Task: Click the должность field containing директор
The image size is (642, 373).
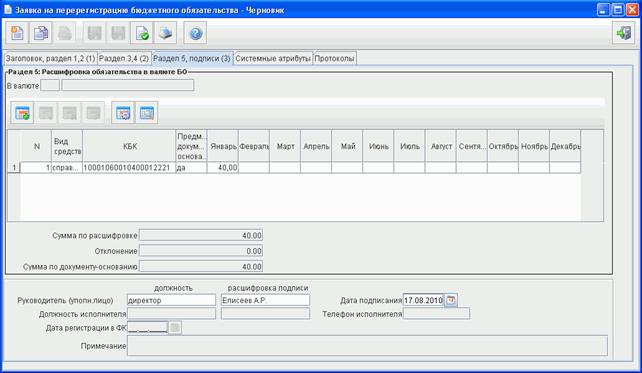Action: click(x=171, y=300)
